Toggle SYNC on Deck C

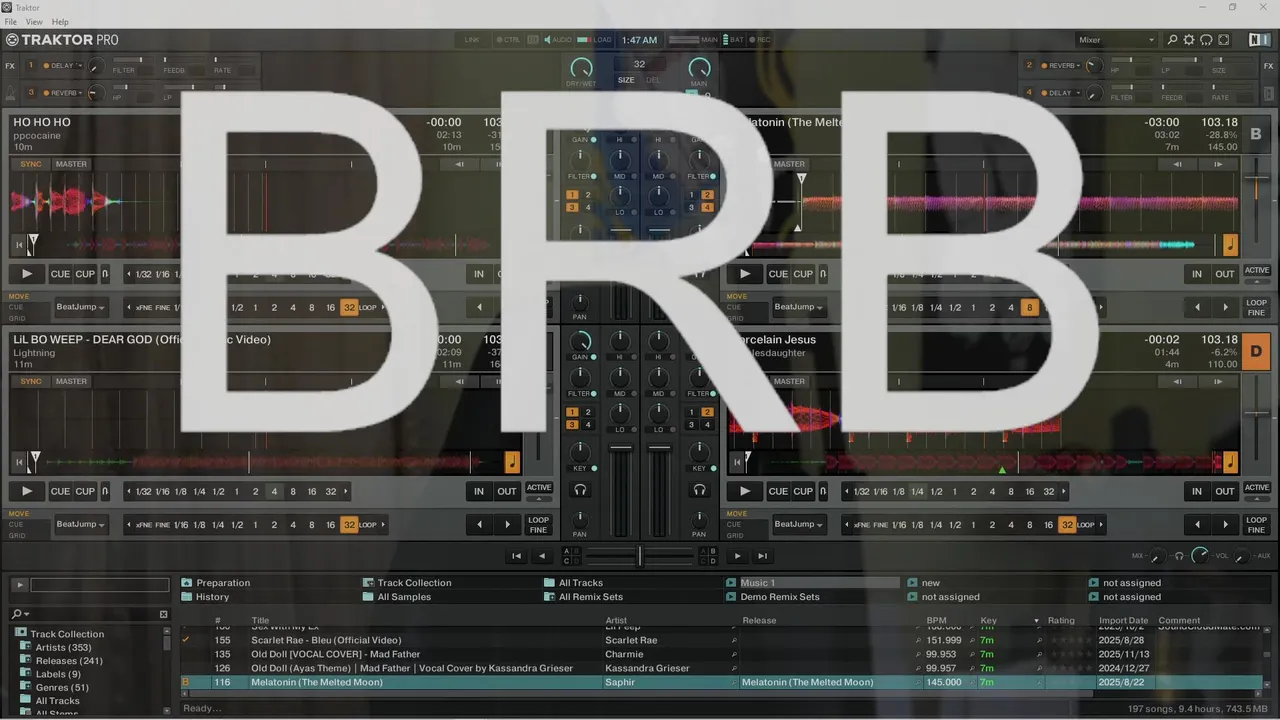[x=31, y=381]
